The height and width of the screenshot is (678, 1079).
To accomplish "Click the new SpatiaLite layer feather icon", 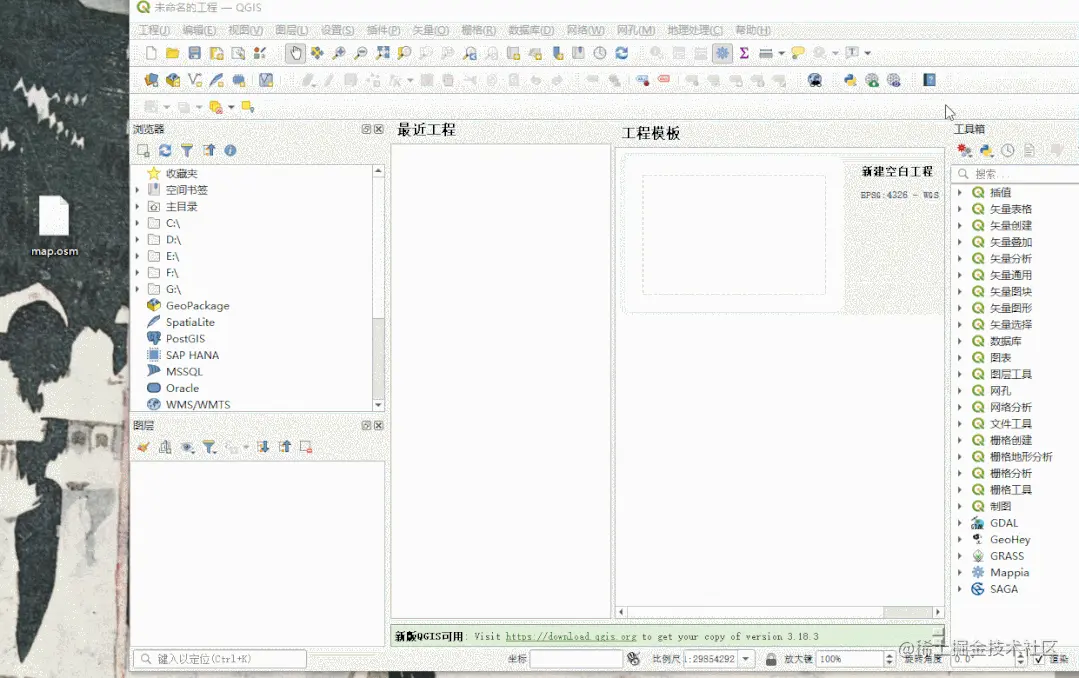I will 217,80.
